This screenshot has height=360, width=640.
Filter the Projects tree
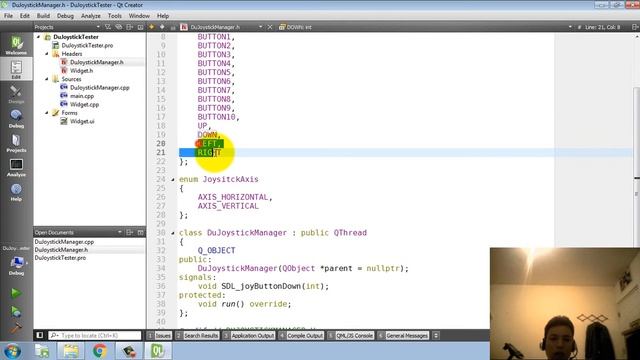coord(108,27)
